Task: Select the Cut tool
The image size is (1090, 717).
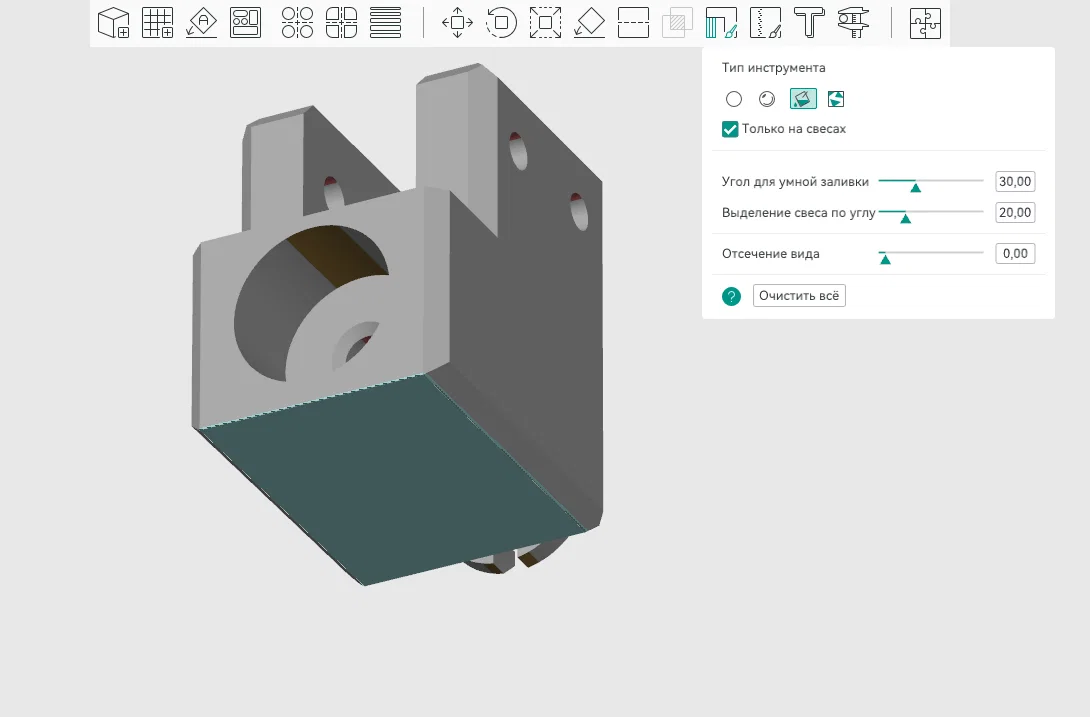Action: pos(633,23)
